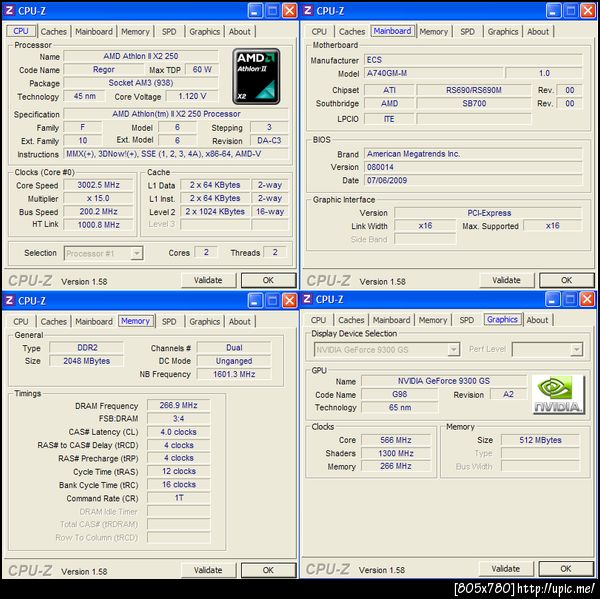Click the CPU-Z title icon in the Graphics window
The width and height of the screenshot is (600, 599).
[307, 299]
